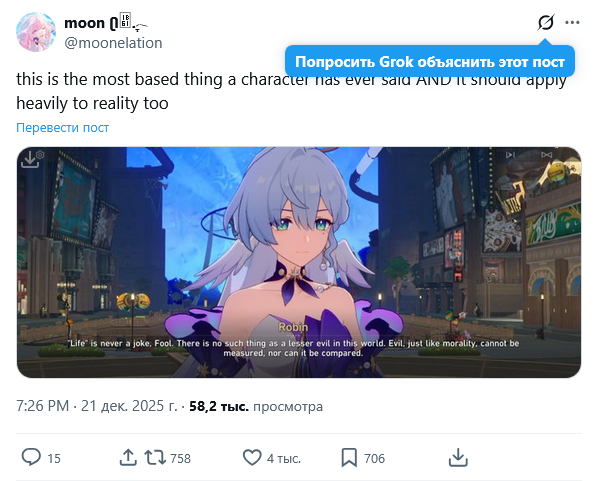Click the reply speech bubble icon
598x481 pixels.
(x=31, y=457)
